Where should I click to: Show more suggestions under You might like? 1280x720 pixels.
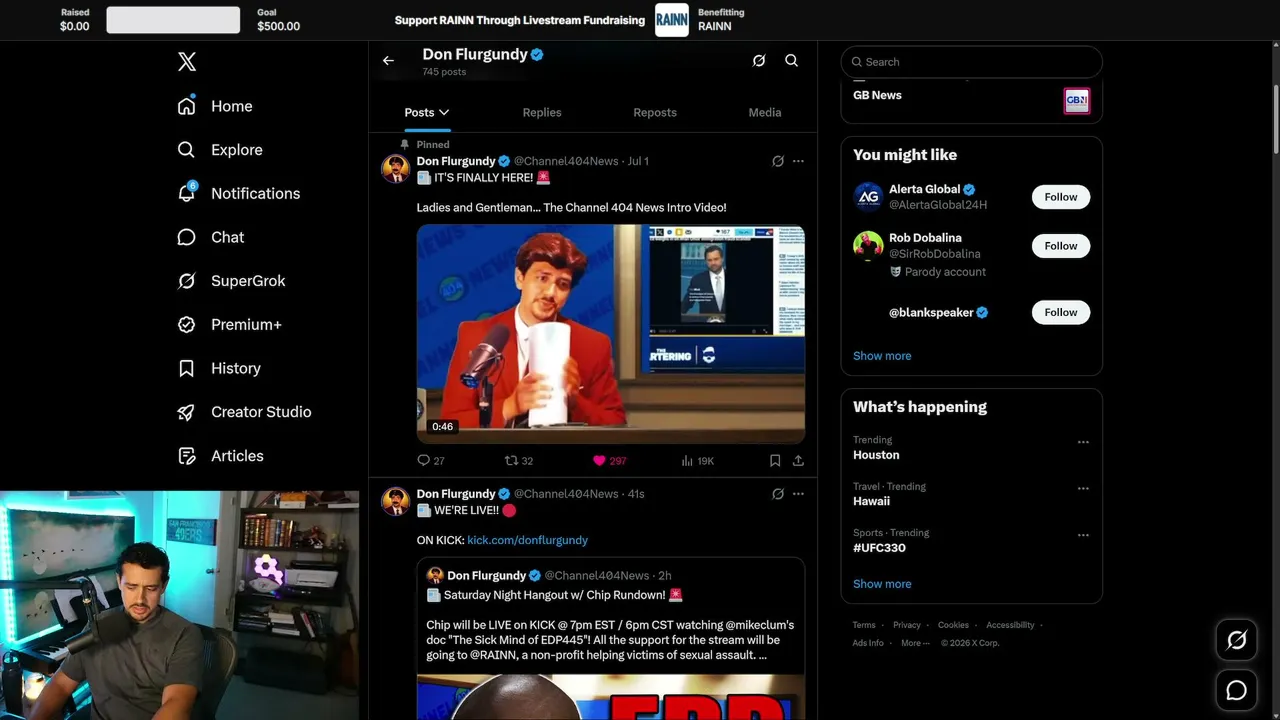[882, 356]
